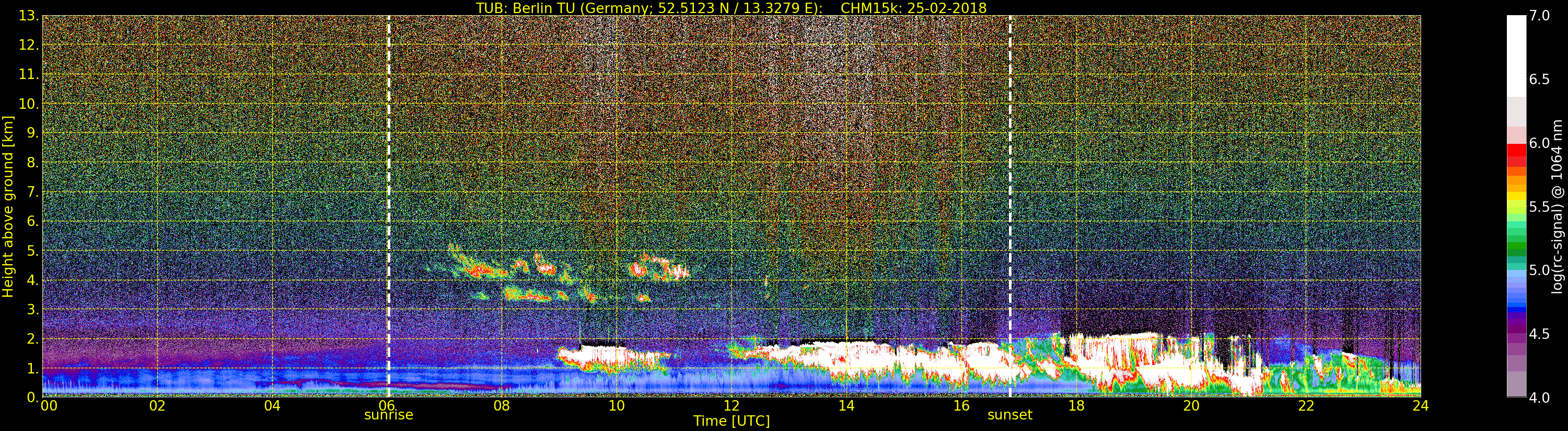Click the colorbar value '5.0'

1539,270
